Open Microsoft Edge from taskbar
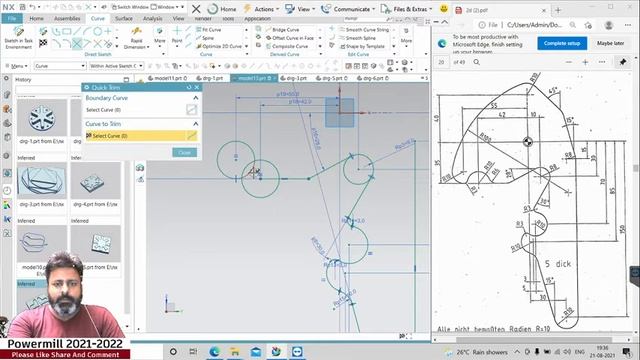 tap(214, 351)
